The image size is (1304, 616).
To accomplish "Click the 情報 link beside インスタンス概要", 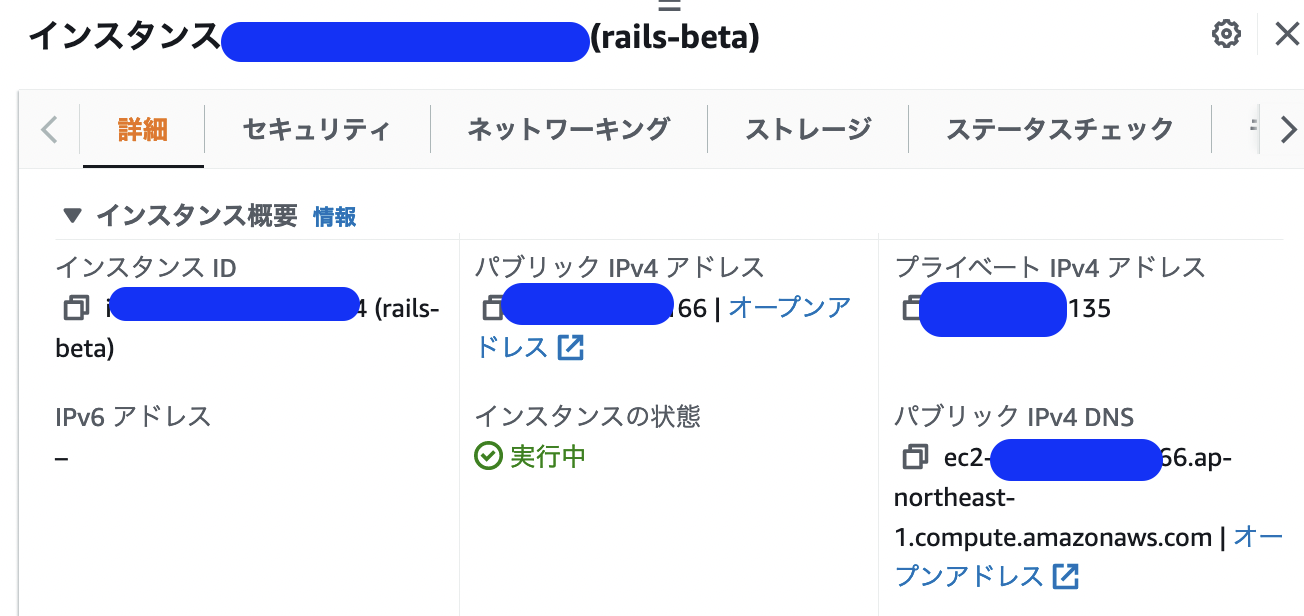I will pos(335,217).
